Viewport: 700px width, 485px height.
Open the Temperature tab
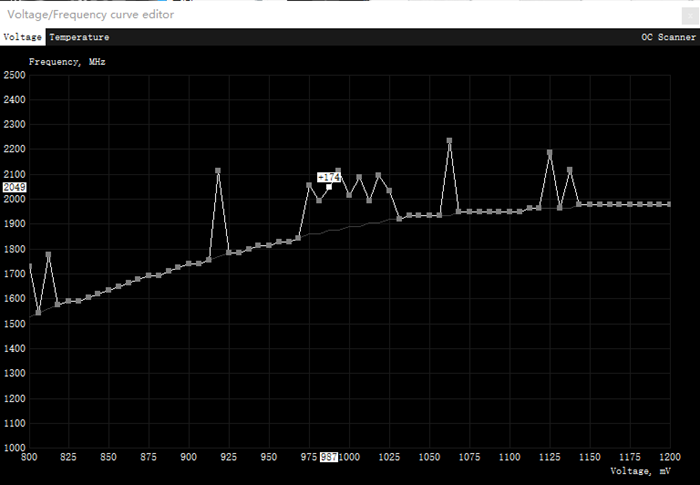pos(79,37)
